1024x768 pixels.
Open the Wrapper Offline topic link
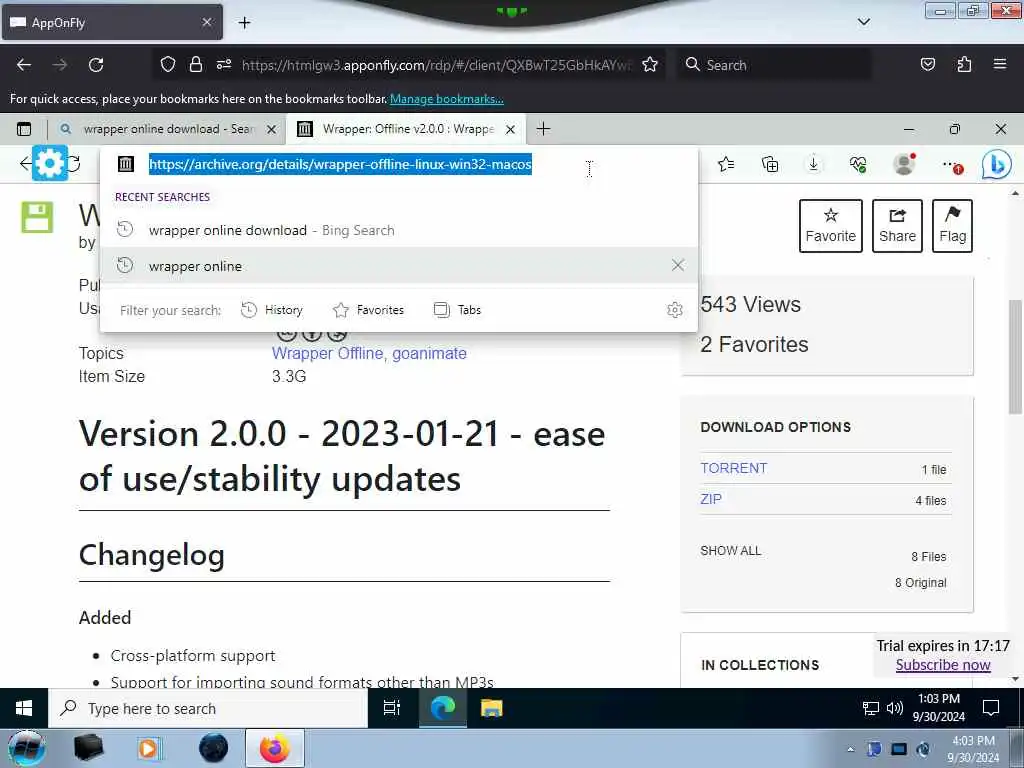(327, 353)
